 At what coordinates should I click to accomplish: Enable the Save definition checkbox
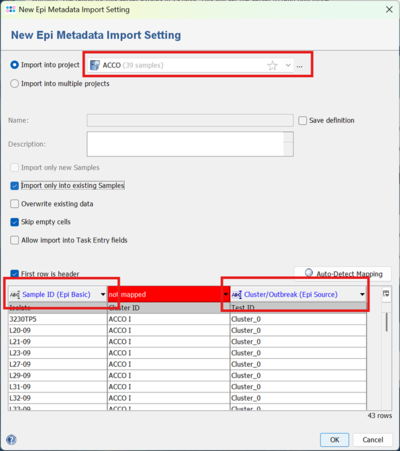coord(303,120)
